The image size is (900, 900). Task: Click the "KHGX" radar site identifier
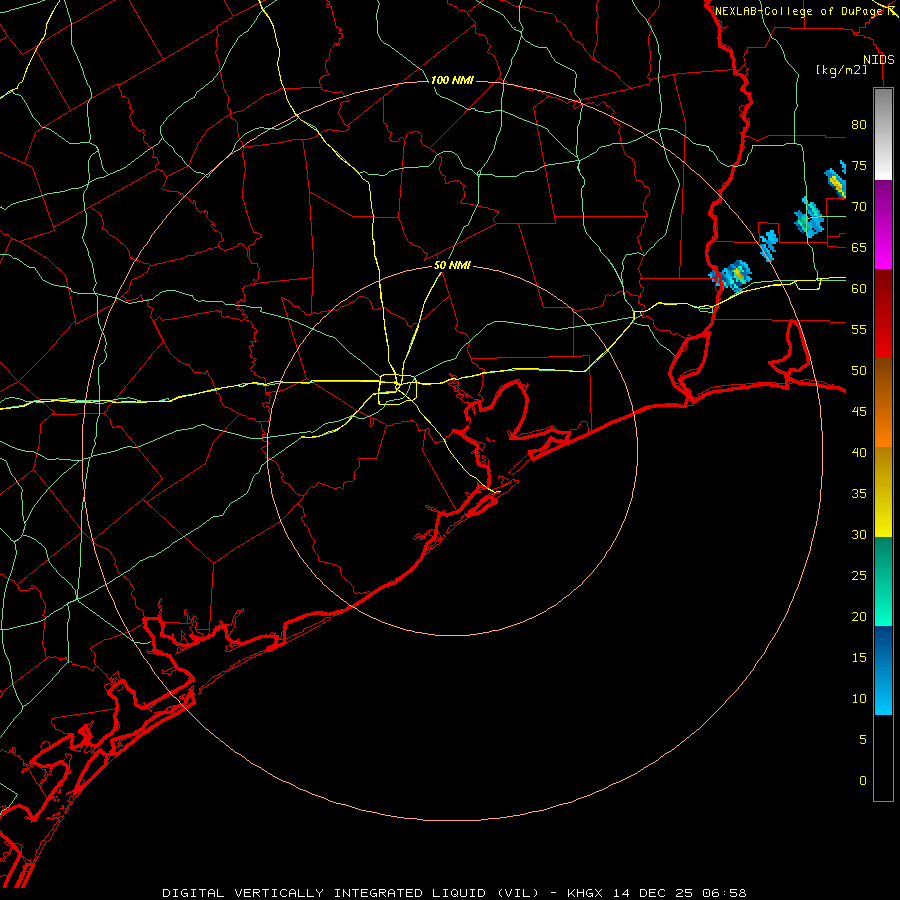click(585, 893)
